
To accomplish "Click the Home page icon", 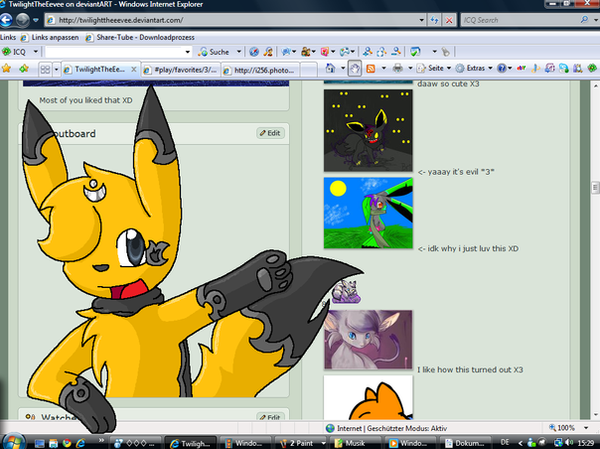I will pyautogui.click(x=330, y=69).
